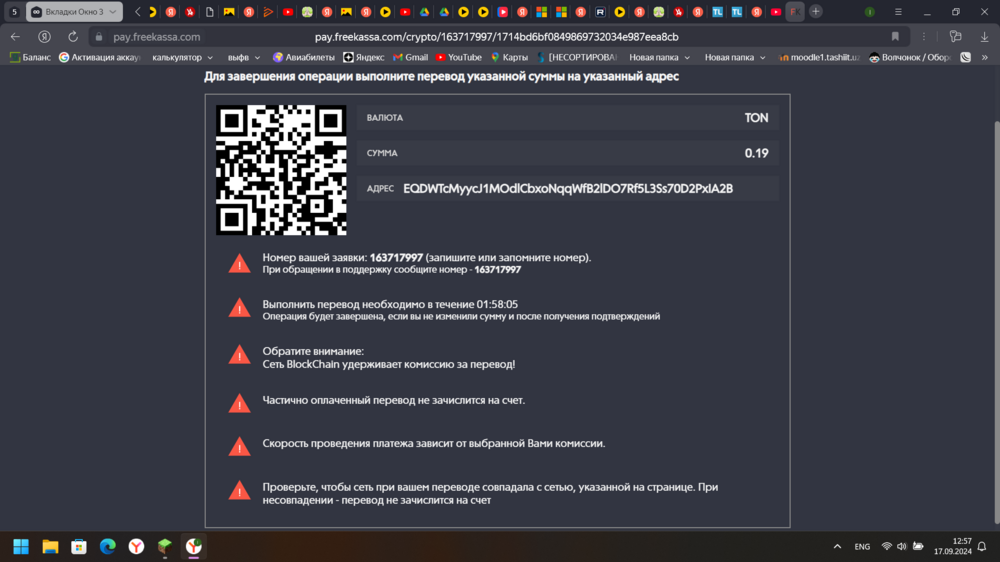Open Microsoft Edge from the taskbar
The height and width of the screenshot is (562, 1000).
click(x=108, y=547)
